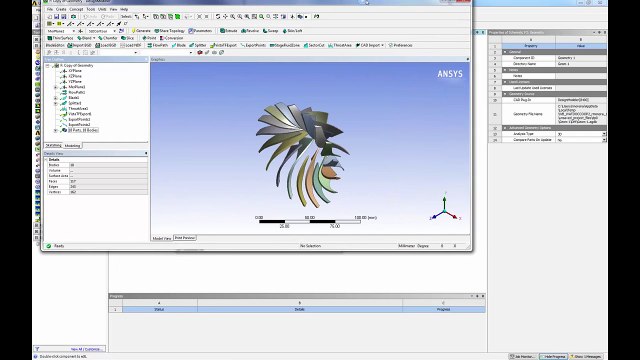Switch to the Model View tab

coord(162,238)
